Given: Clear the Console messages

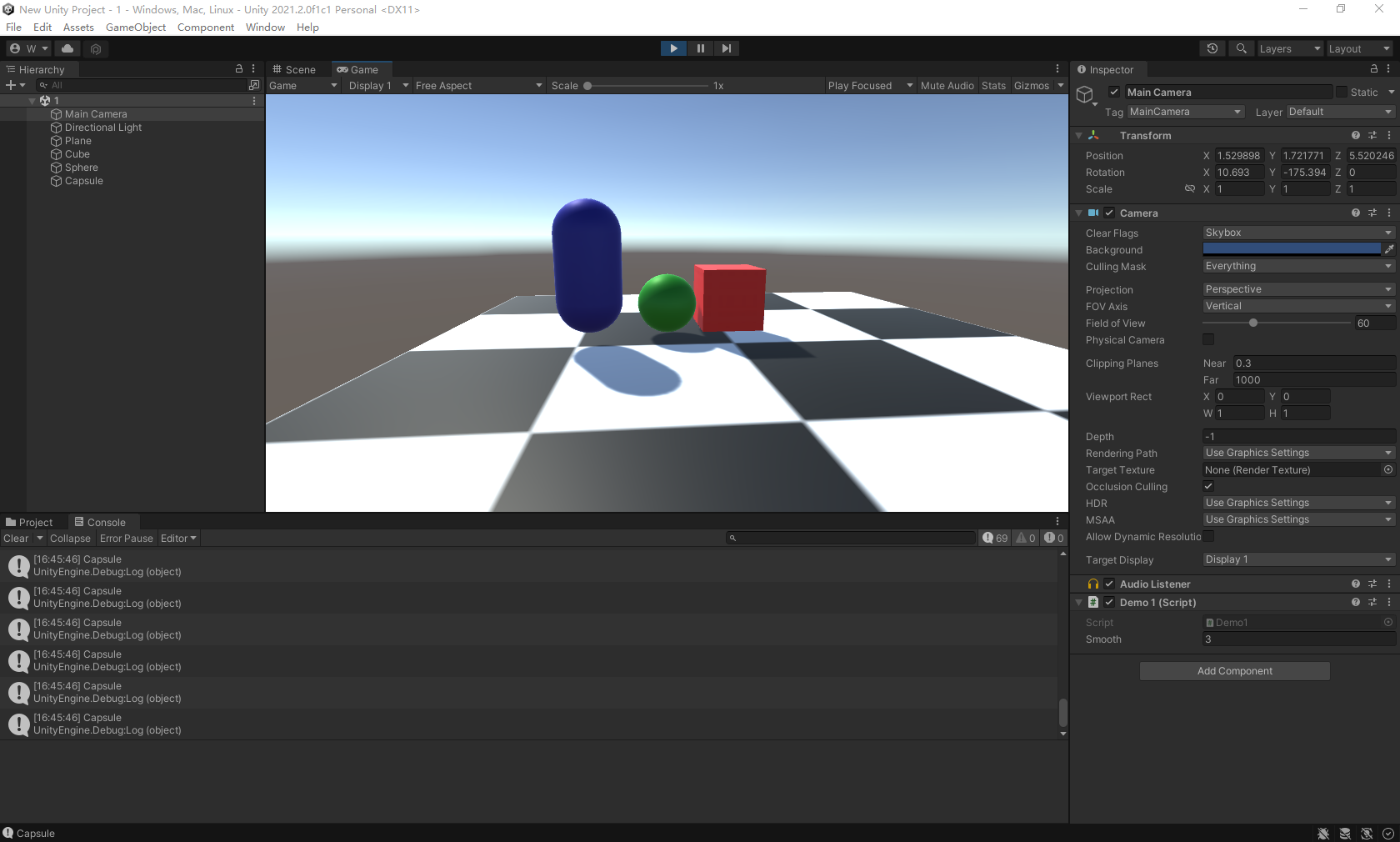Looking at the screenshot, I should click(x=15, y=538).
